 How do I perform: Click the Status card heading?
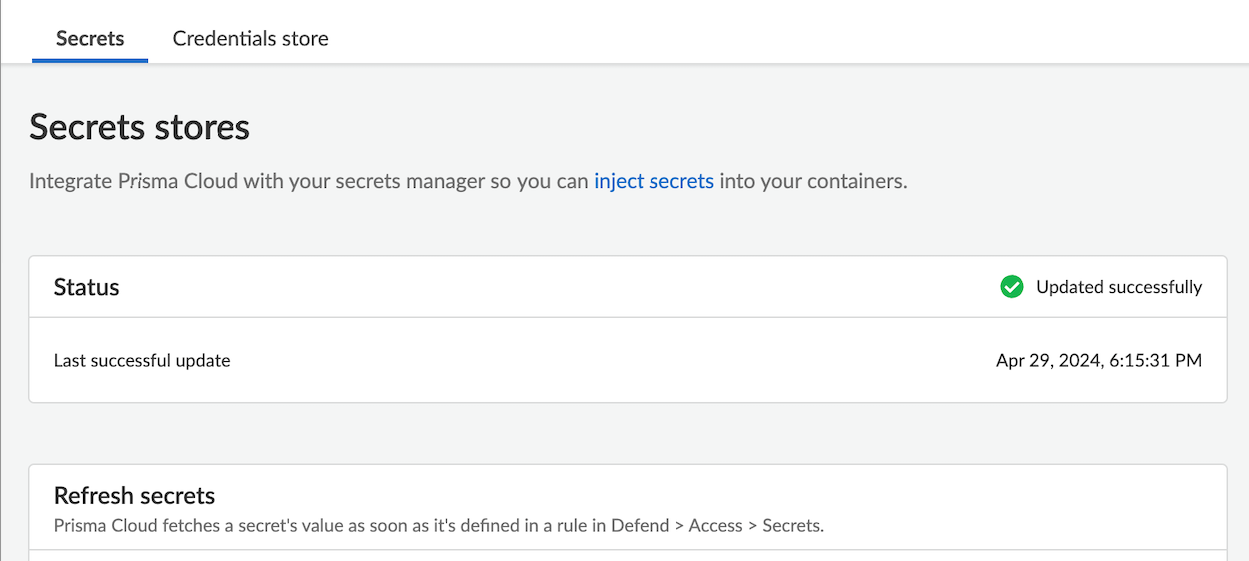[x=86, y=287]
